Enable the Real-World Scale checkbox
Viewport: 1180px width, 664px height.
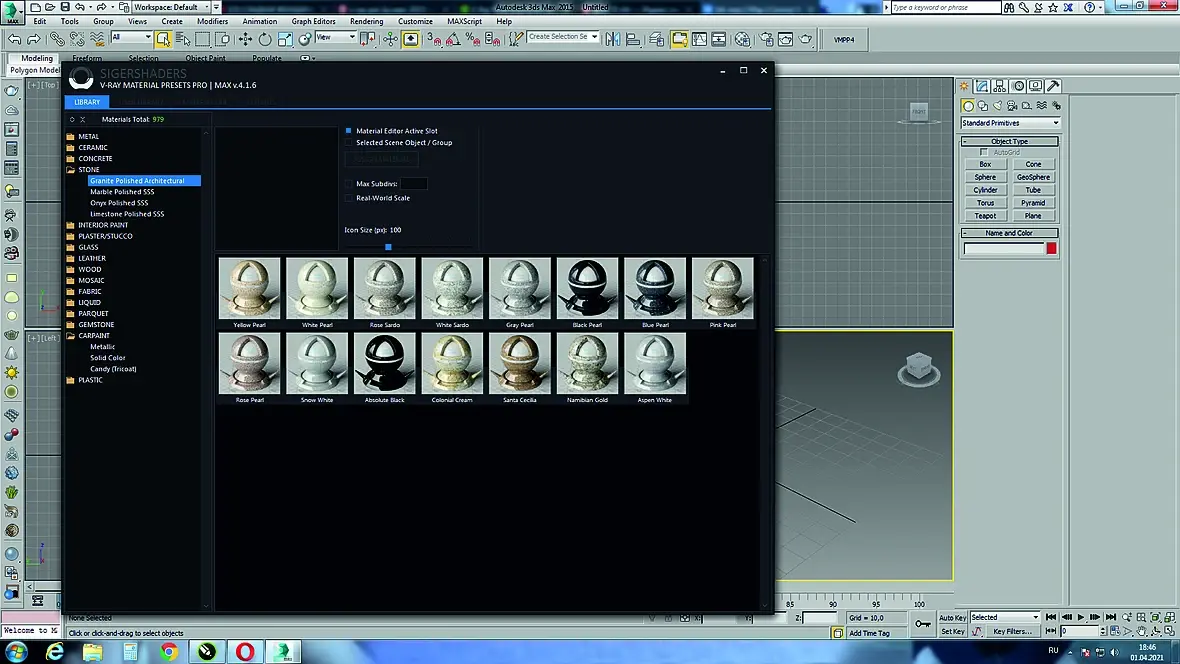tap(348, 198)
